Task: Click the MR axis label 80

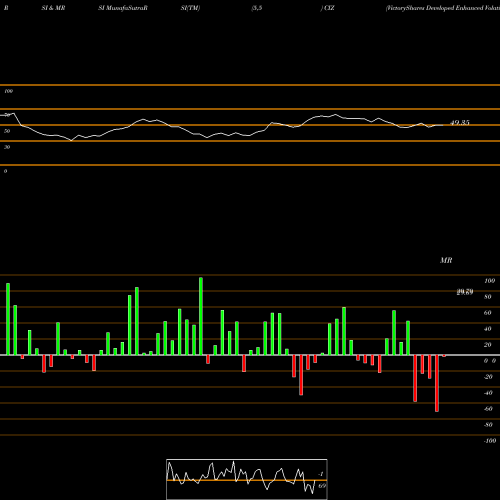Action: [488, 297]
